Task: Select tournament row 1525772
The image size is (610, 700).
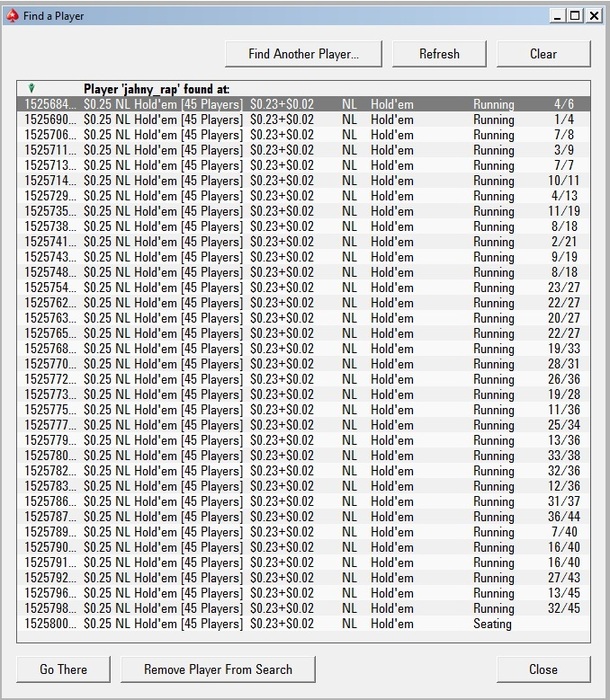Action: pyautogui.click(x=304, y=379)
